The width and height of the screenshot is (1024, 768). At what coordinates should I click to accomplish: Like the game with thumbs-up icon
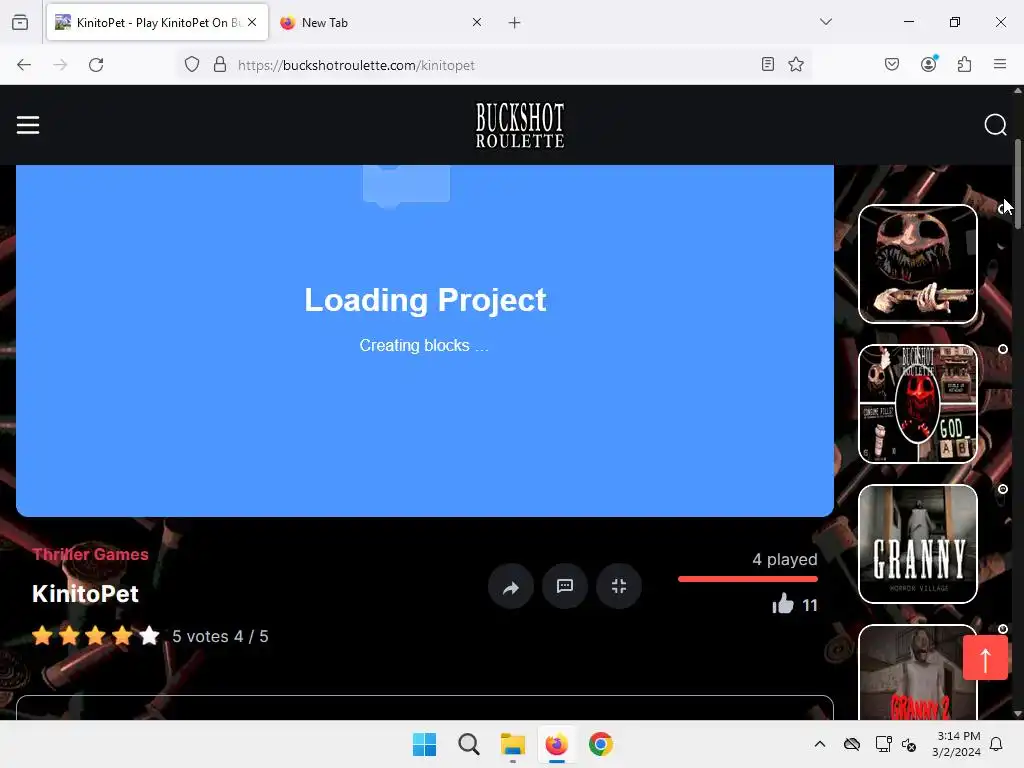point(783,604)
